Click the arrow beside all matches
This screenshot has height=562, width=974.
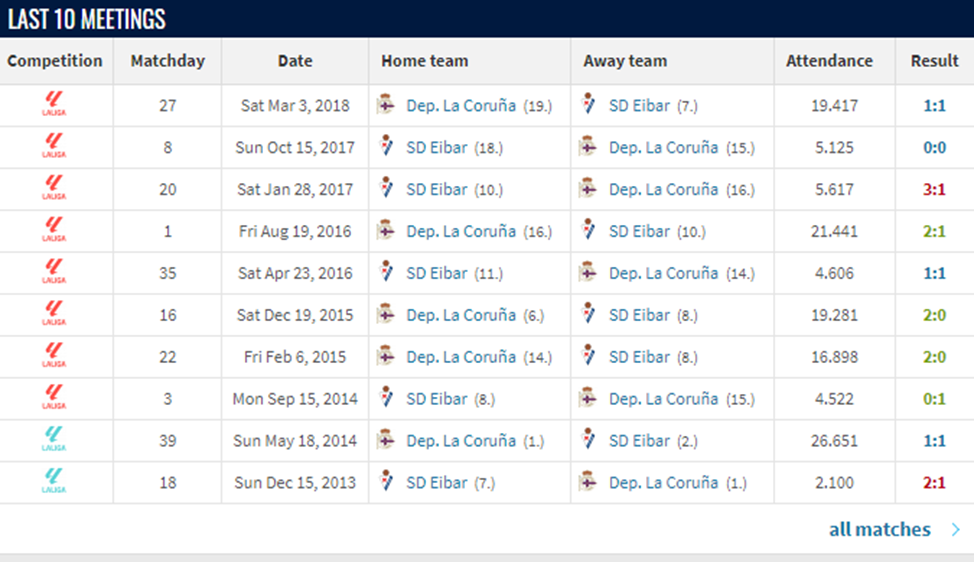click(956, 530)
